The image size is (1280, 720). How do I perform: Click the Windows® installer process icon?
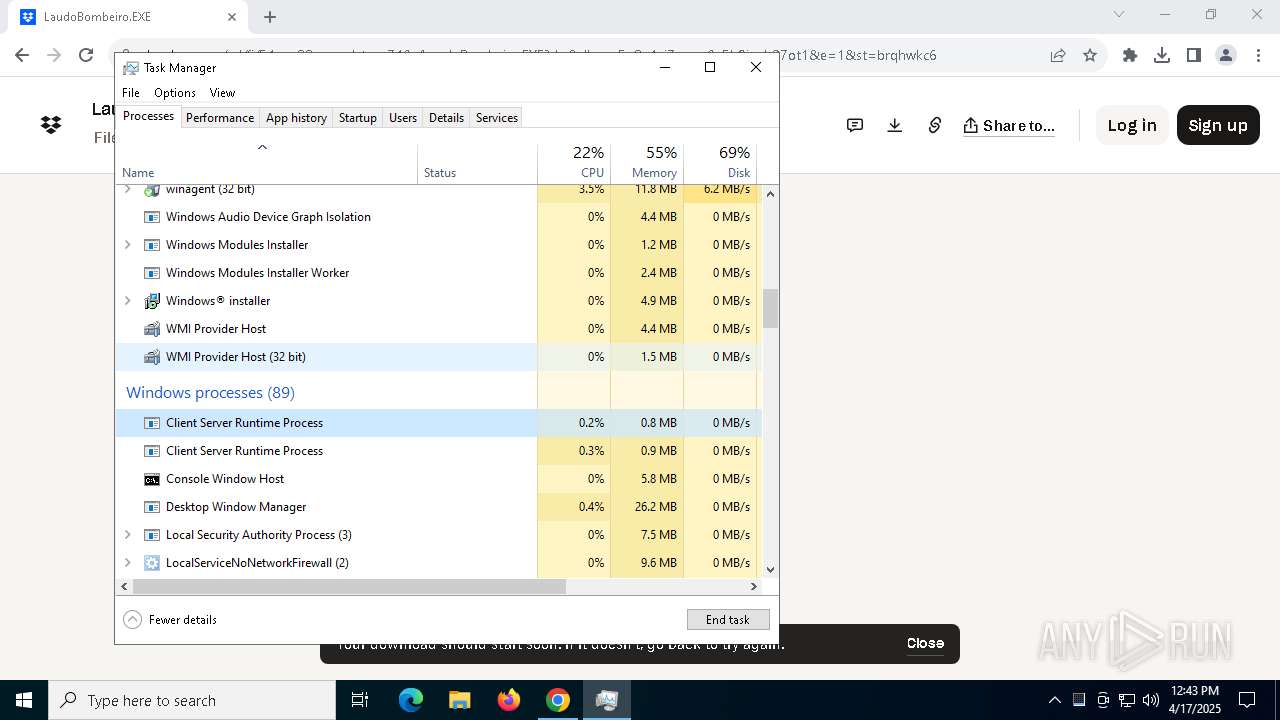pos(152,301)
